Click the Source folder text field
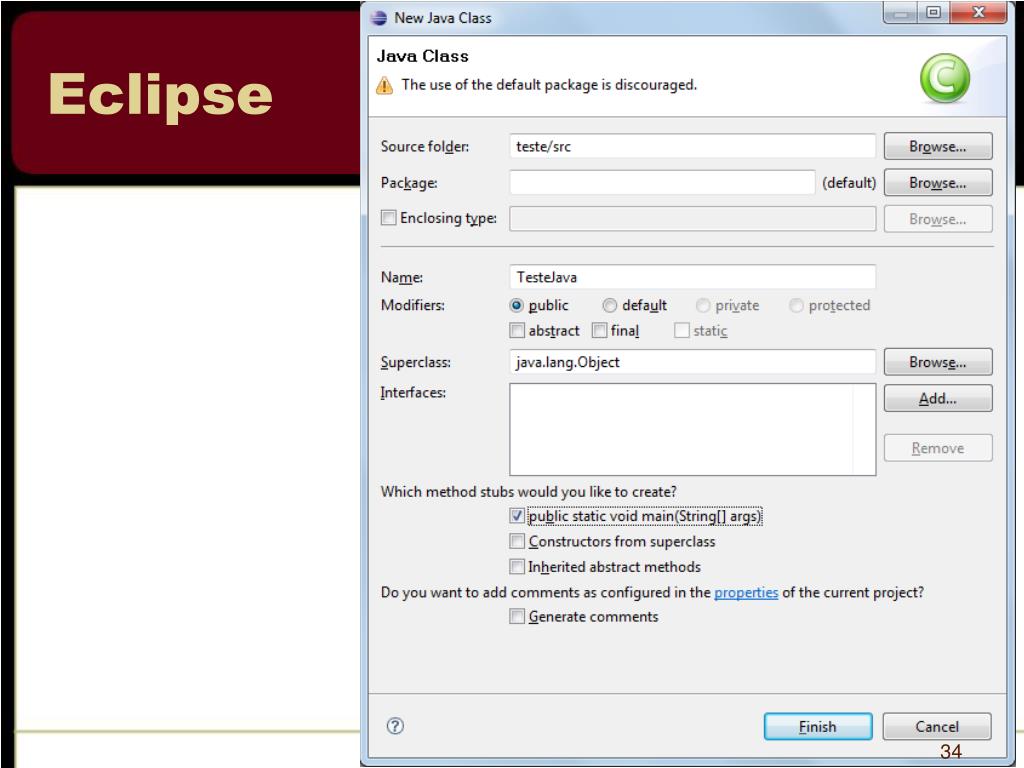The image size is (1024, 768). [x=692, y=146]
